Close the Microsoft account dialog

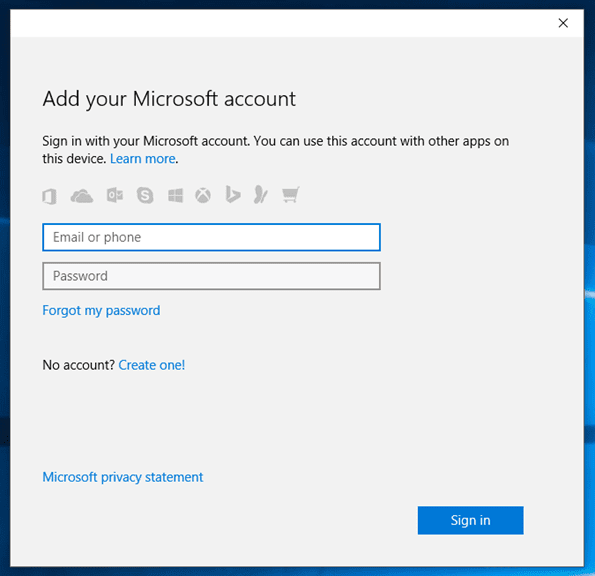click(x=563, y=23)
